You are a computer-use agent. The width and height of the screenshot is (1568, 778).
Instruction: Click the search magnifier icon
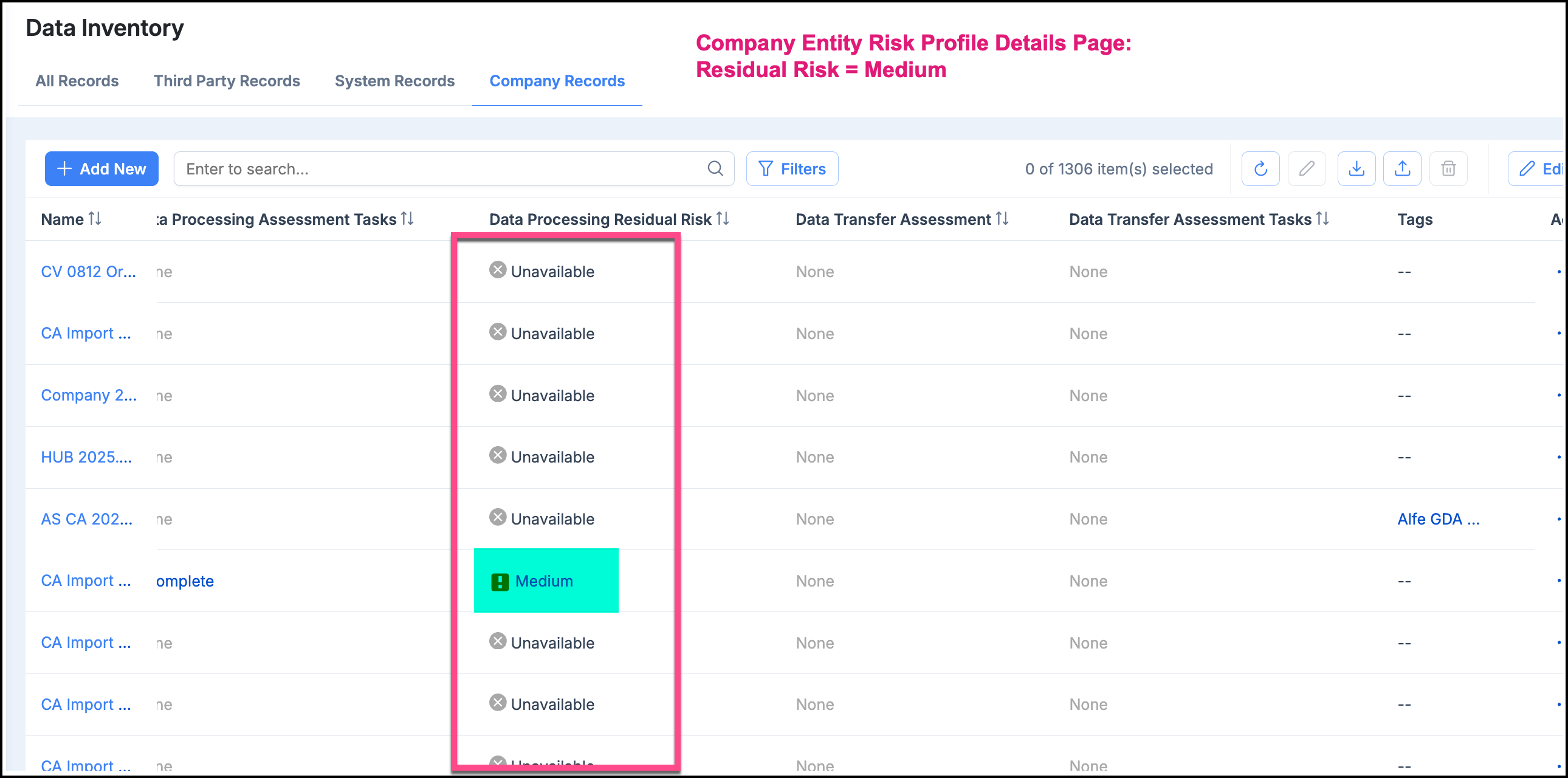(715, 168)
